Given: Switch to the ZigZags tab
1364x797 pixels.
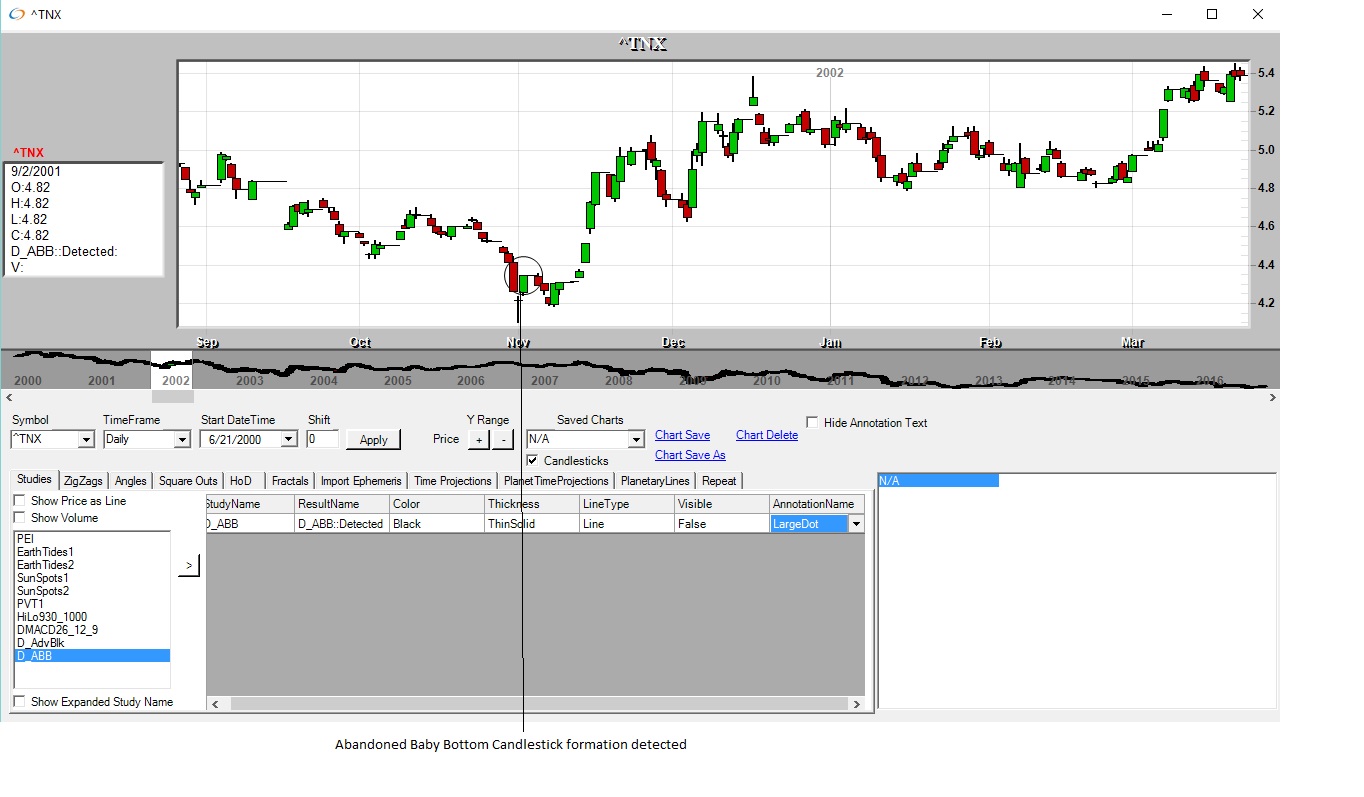Looking at the screenshot, I should tap(82, 481).
